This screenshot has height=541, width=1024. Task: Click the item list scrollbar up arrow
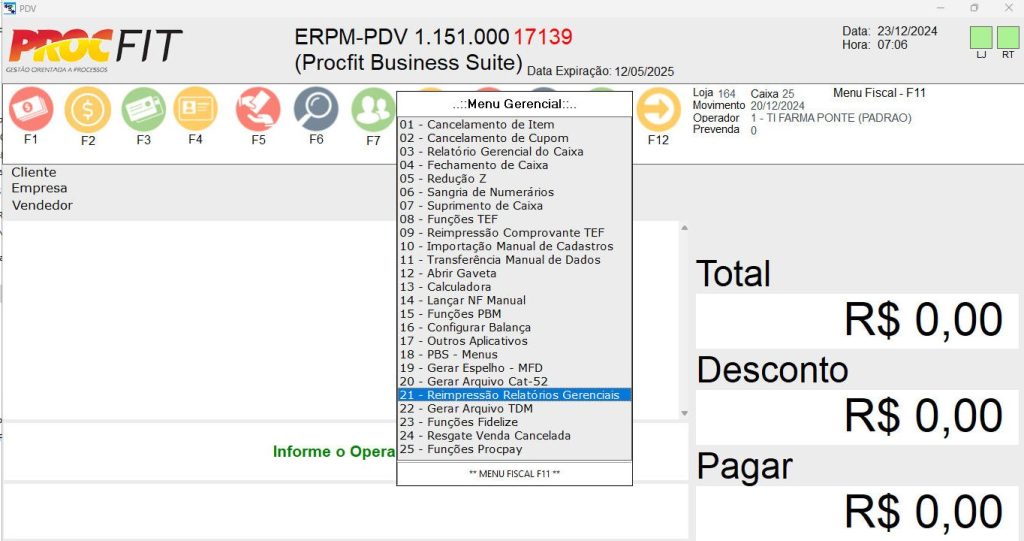[x=684, y=228]
